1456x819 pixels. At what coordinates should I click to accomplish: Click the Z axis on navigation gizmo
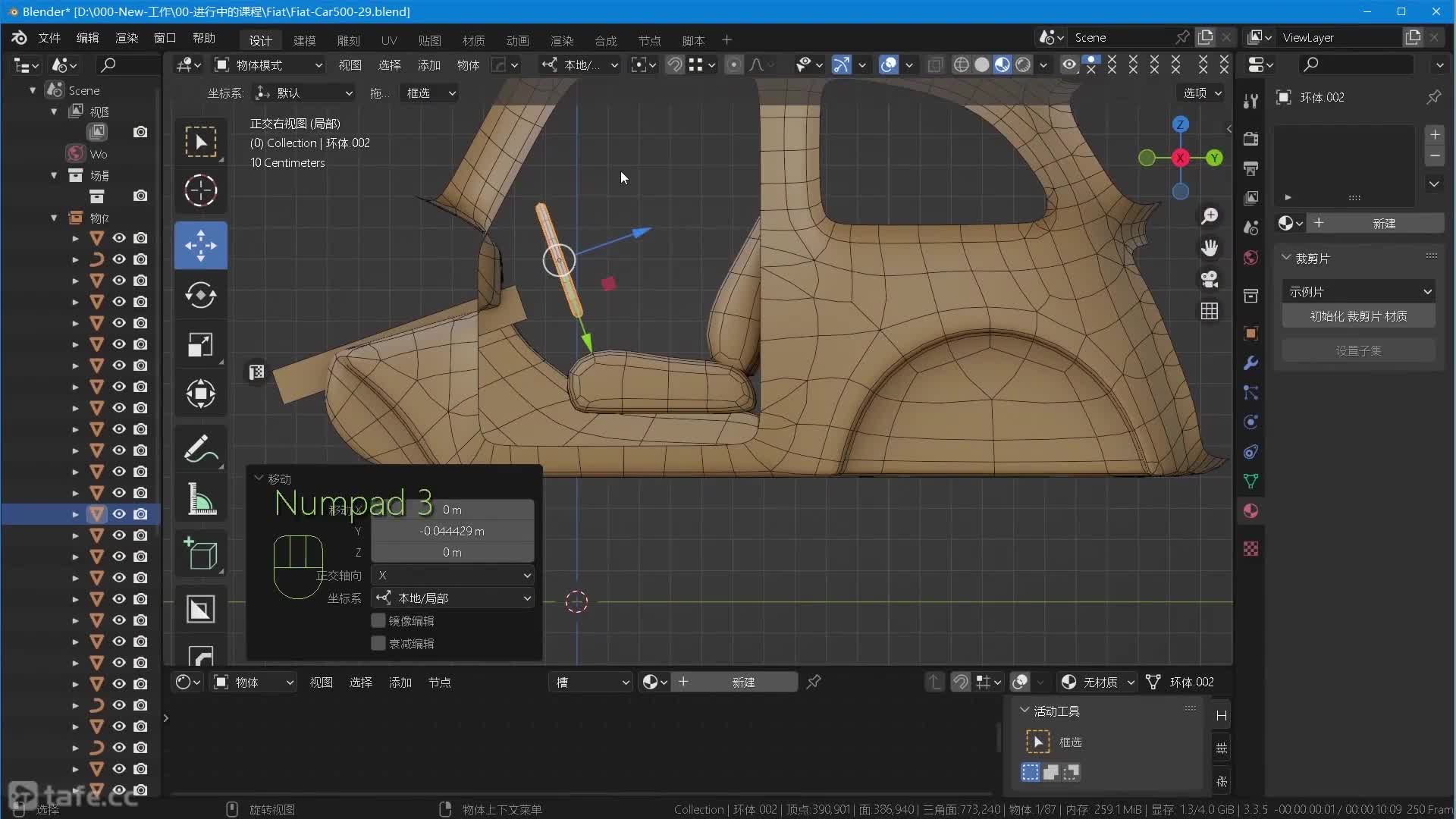[1181, 124]
